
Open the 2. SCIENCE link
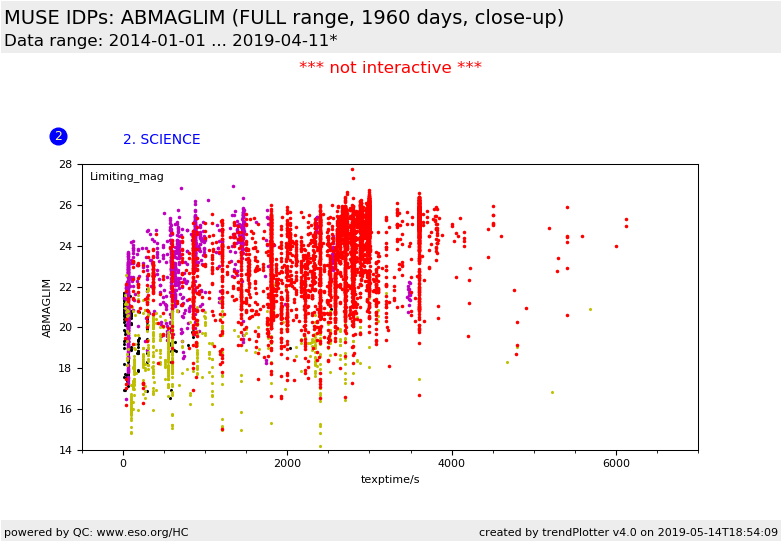coord(161,140)
